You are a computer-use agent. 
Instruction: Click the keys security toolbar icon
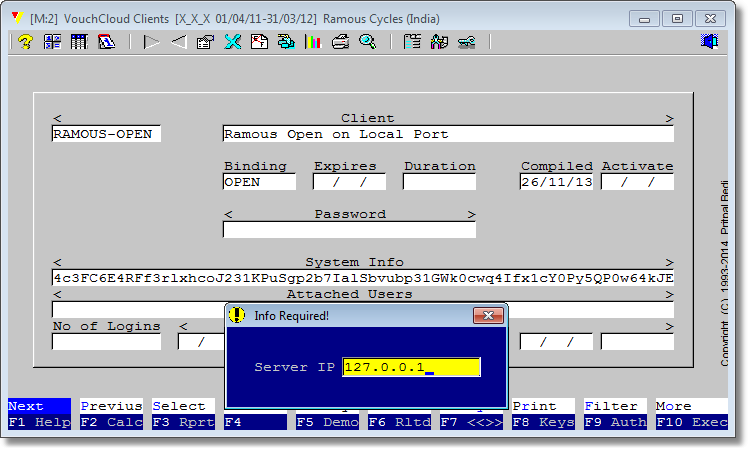(x=467, y=42)
